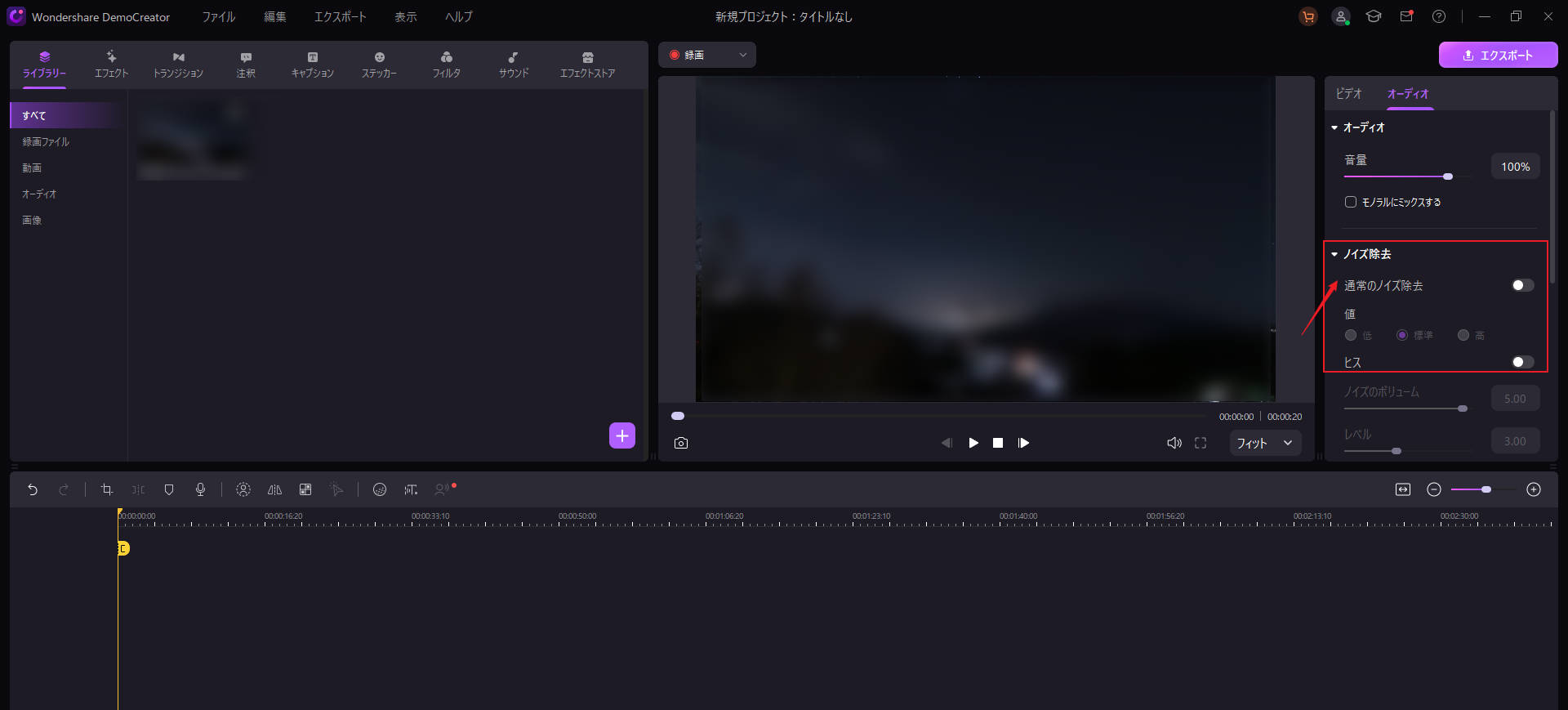Switch to the オーディオ properties tab
This screenshot has height=710, width=1568.
[x=1408, y=94]
